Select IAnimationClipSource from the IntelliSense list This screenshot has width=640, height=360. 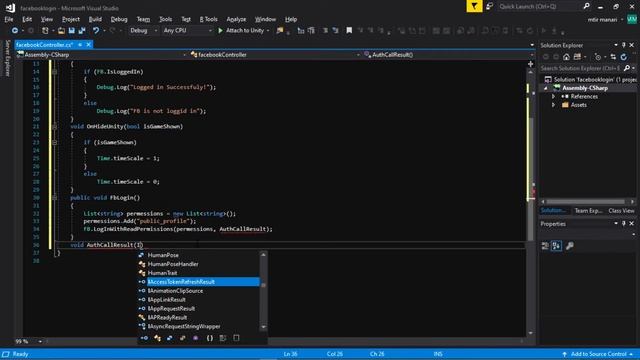point(175,291)
